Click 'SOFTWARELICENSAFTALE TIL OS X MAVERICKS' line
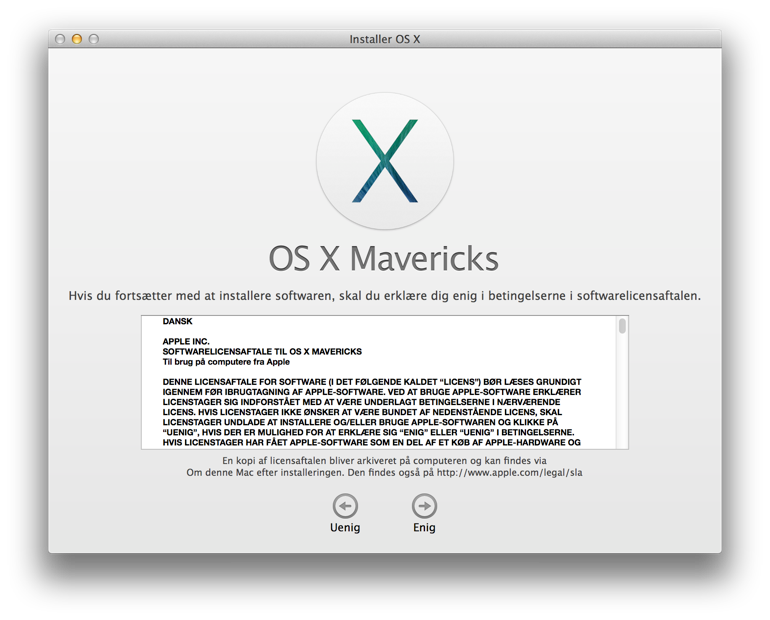 (262, 351)
